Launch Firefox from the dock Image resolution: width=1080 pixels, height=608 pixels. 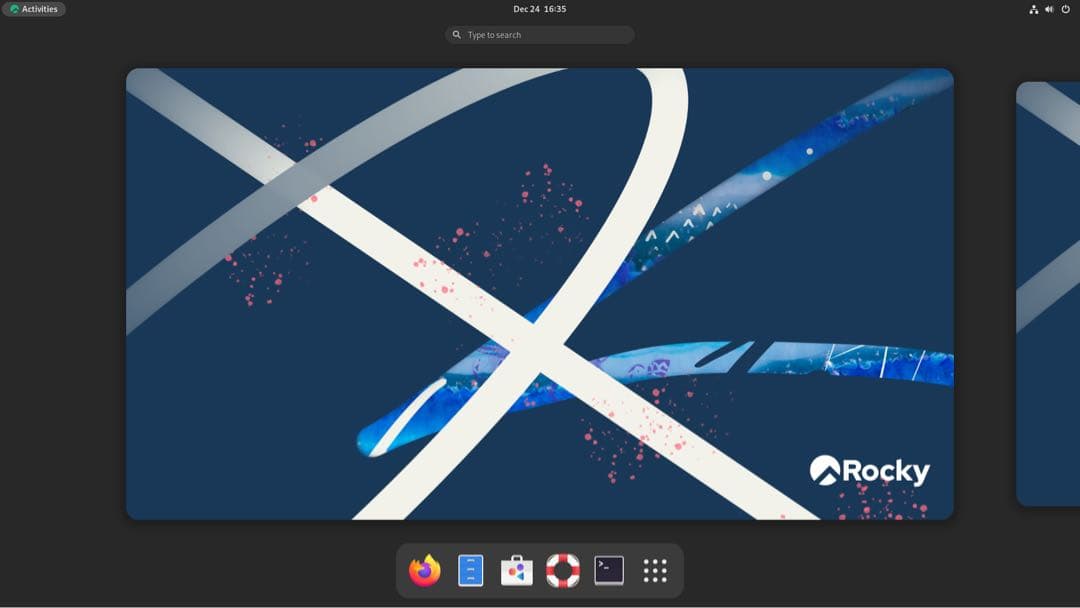click(x=424, y=571)
